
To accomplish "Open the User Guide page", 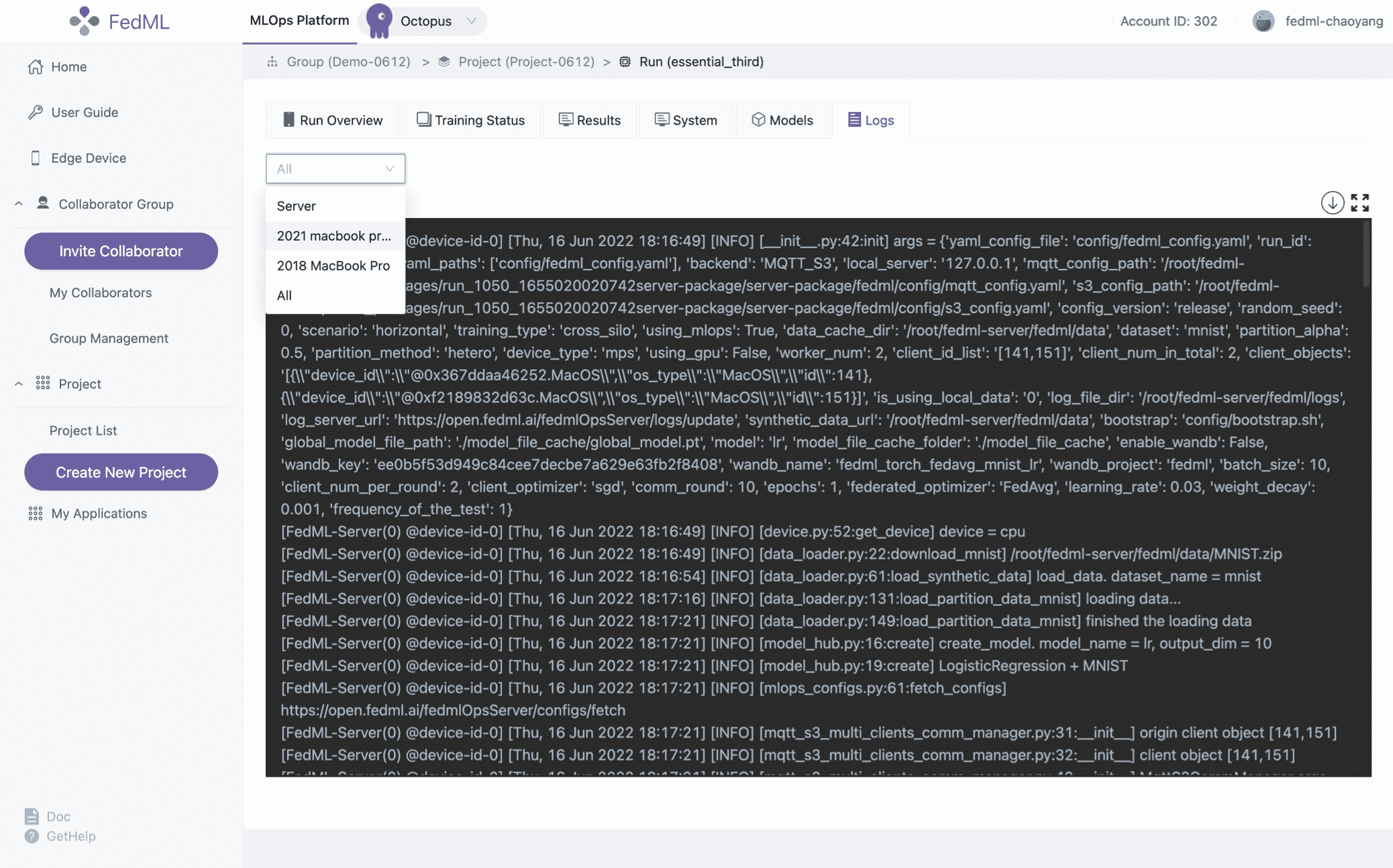I will click(x=85, y=112).
